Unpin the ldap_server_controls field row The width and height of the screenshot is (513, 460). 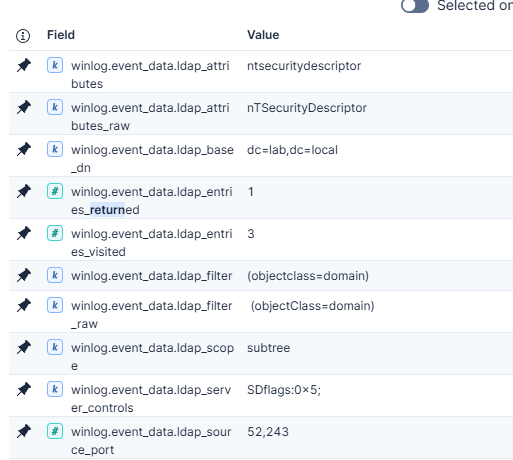(24, 389)
